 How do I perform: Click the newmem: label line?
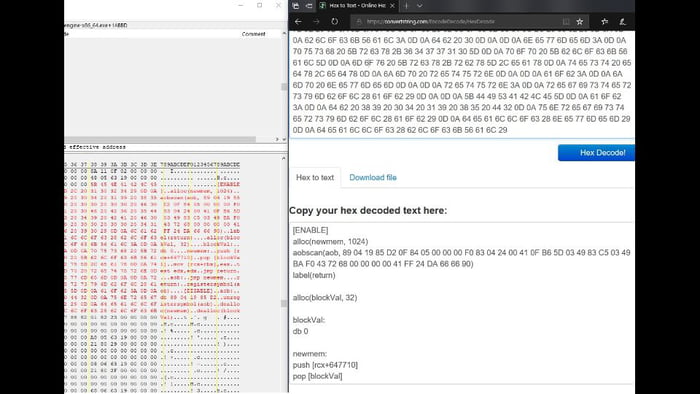click(x=310, y=353)
